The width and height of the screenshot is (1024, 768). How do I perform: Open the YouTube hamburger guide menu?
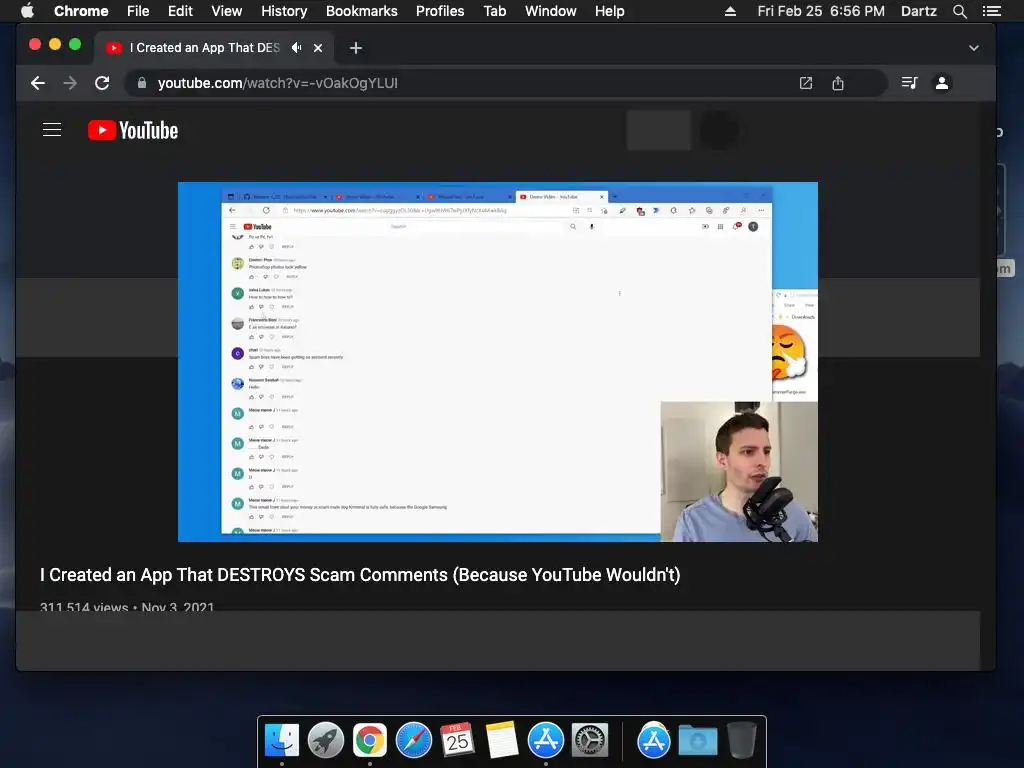click(x=52, y=130)
